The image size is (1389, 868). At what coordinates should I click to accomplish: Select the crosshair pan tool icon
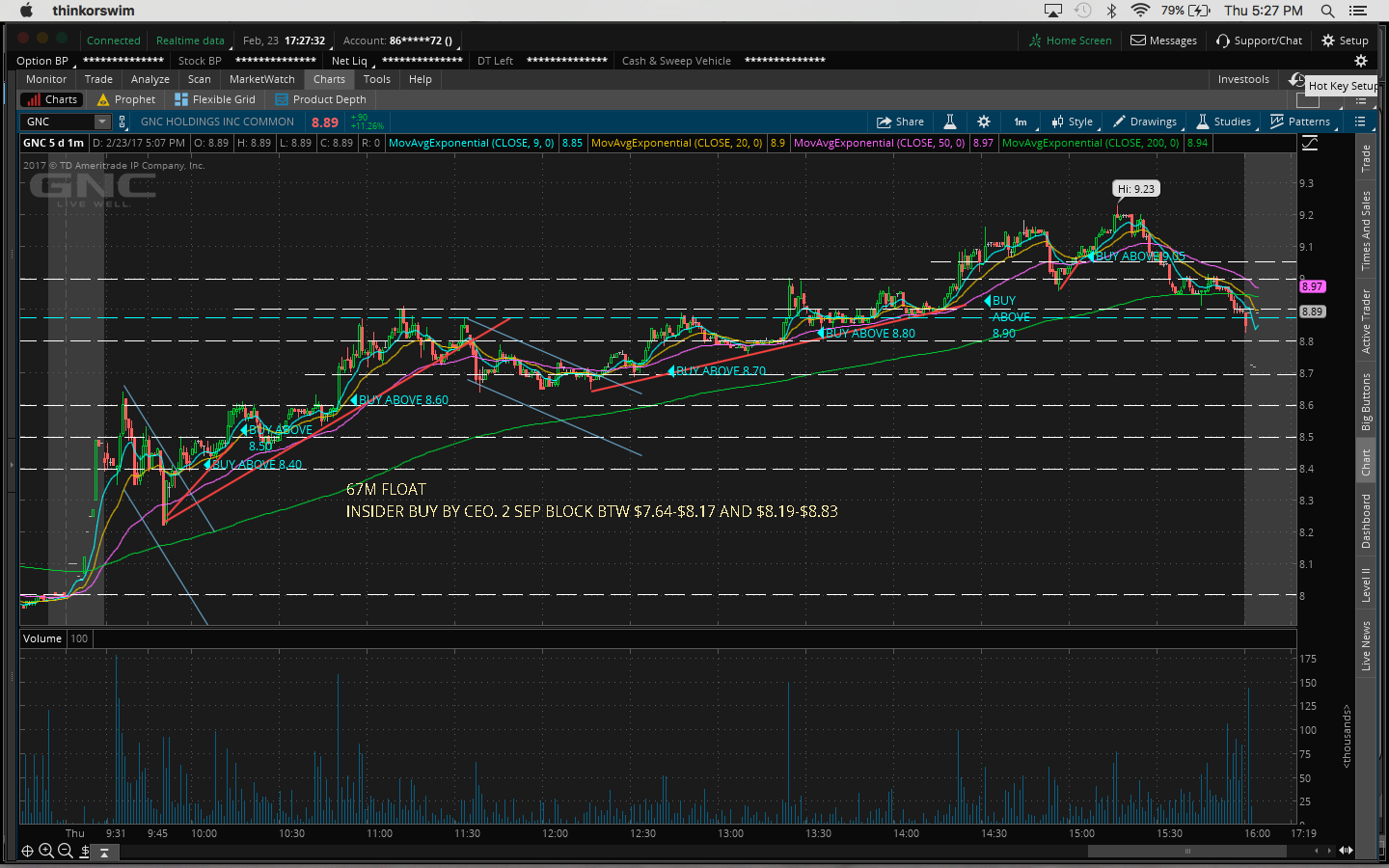pyautogui.click(x=27, y=851)
